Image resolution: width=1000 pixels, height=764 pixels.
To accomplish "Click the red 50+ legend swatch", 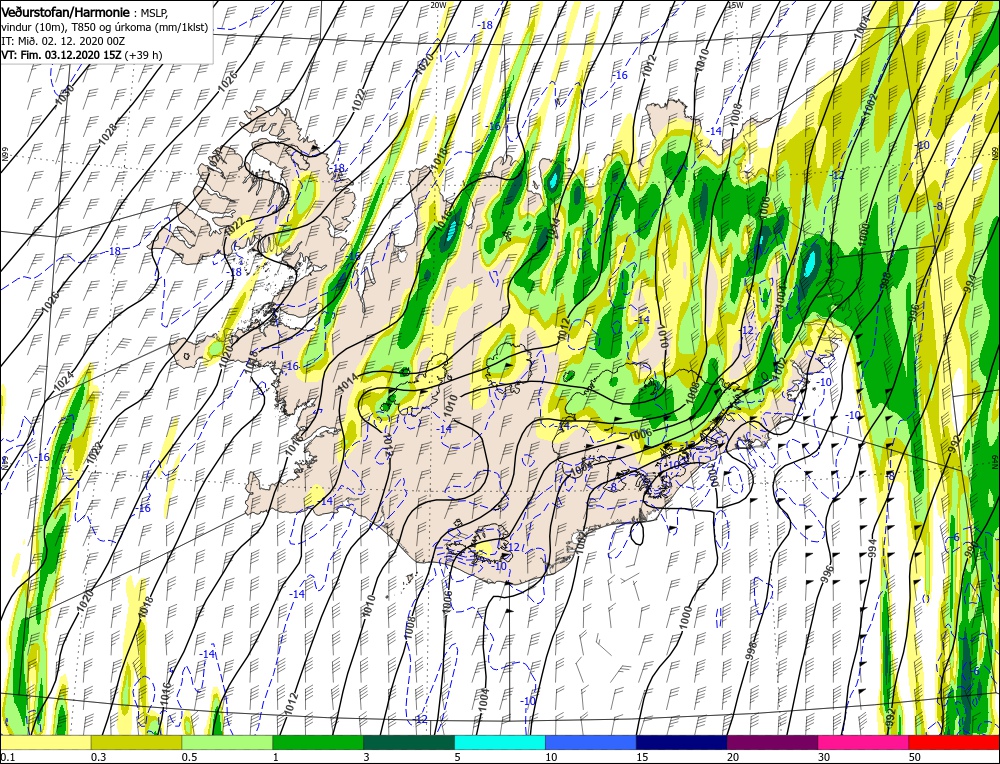I will click(953, 743).
